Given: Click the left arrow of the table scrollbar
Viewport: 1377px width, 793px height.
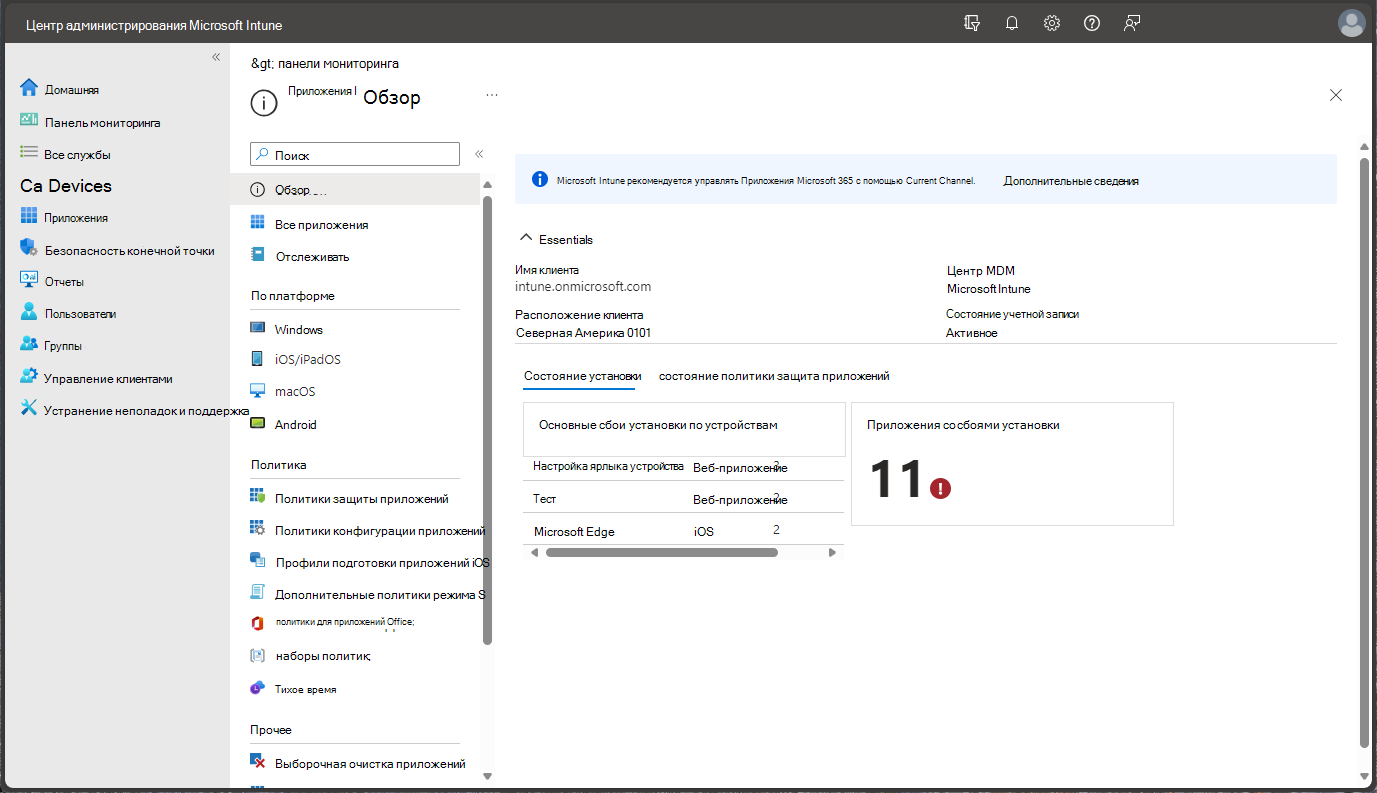Looking at the screenshot, I should coord(535,552).
